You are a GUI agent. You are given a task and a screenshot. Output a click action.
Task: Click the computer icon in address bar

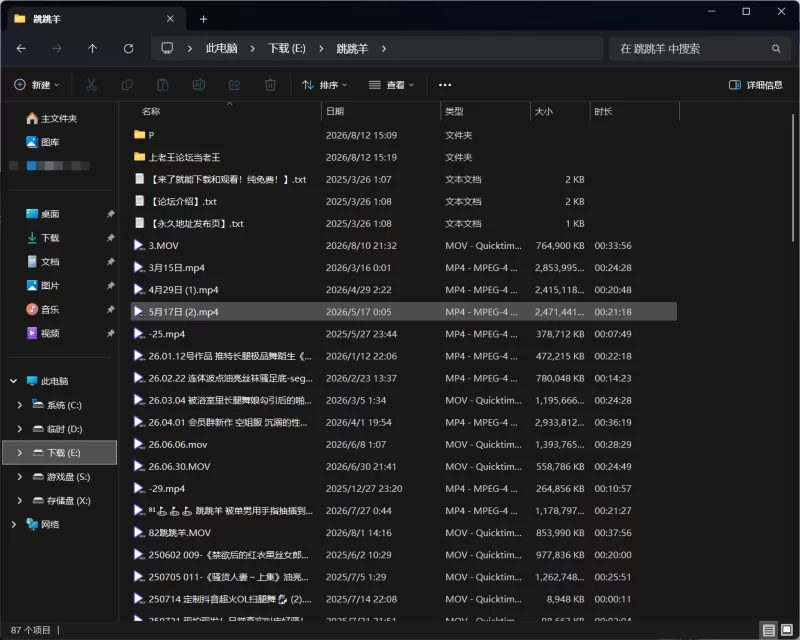pyautogui.click(x=167, y=48)
